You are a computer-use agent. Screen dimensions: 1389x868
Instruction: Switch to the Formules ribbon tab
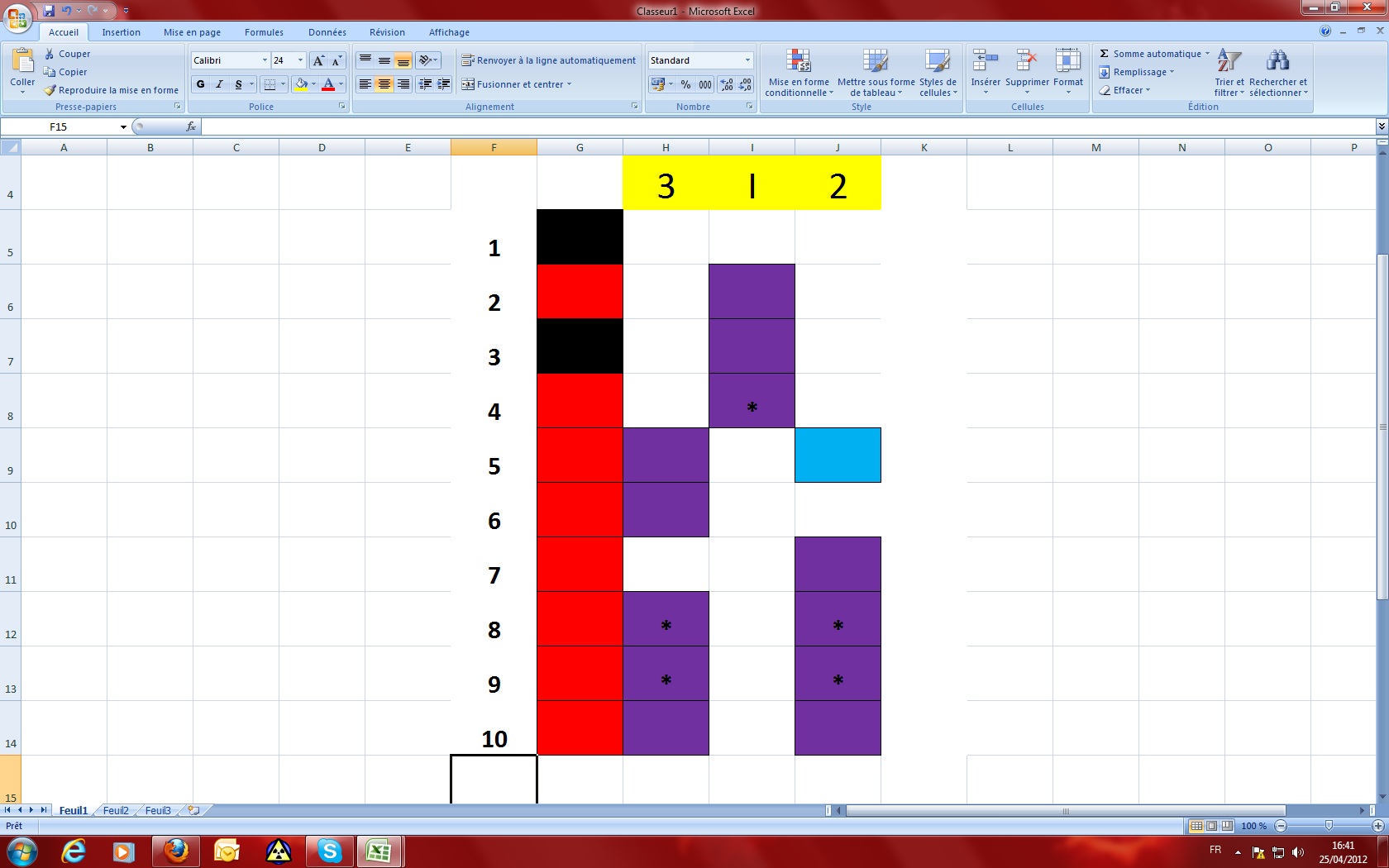pos(264,32)
